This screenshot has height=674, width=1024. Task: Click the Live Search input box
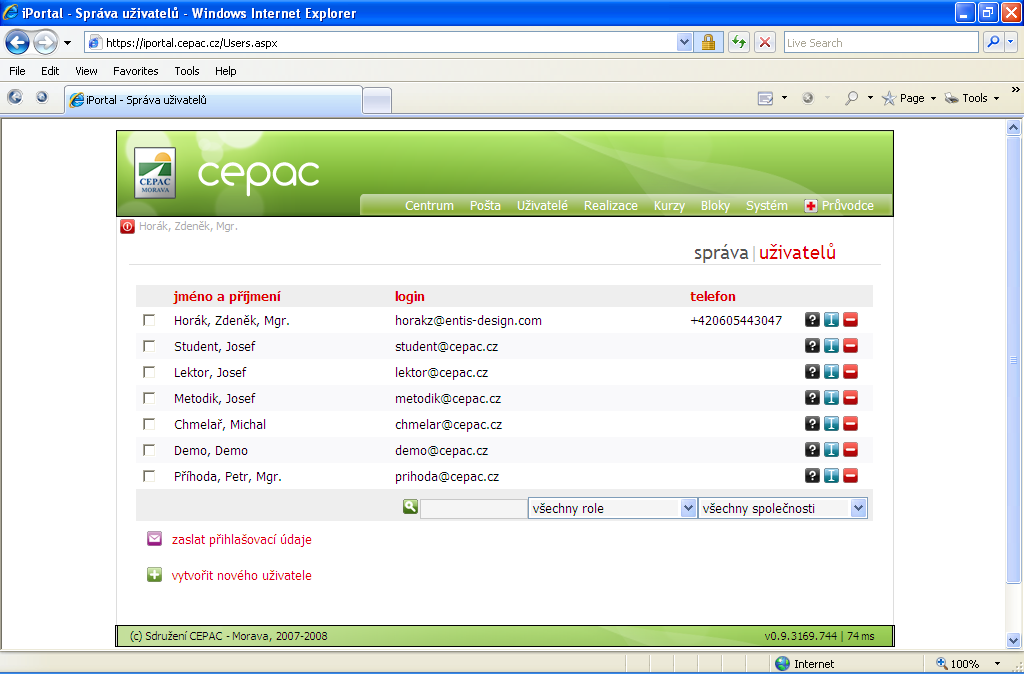point(881,42)
